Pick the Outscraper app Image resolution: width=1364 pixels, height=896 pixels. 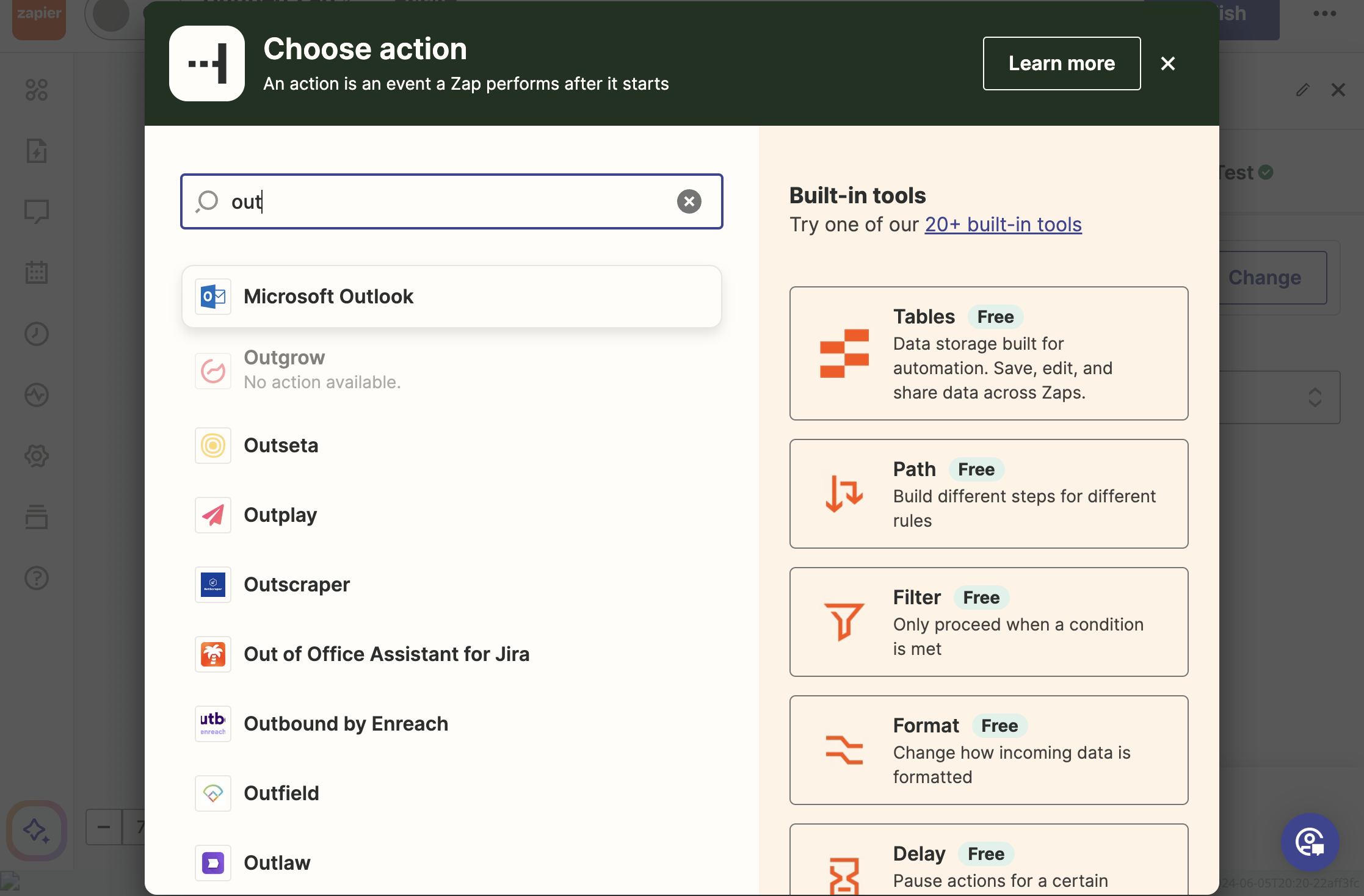click(451, 585)
